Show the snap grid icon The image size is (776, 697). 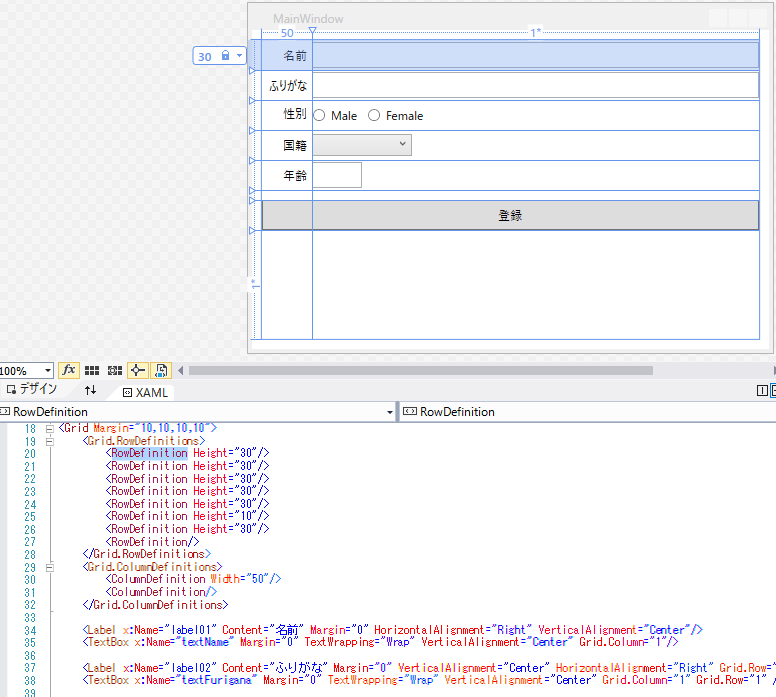point(92,370)
